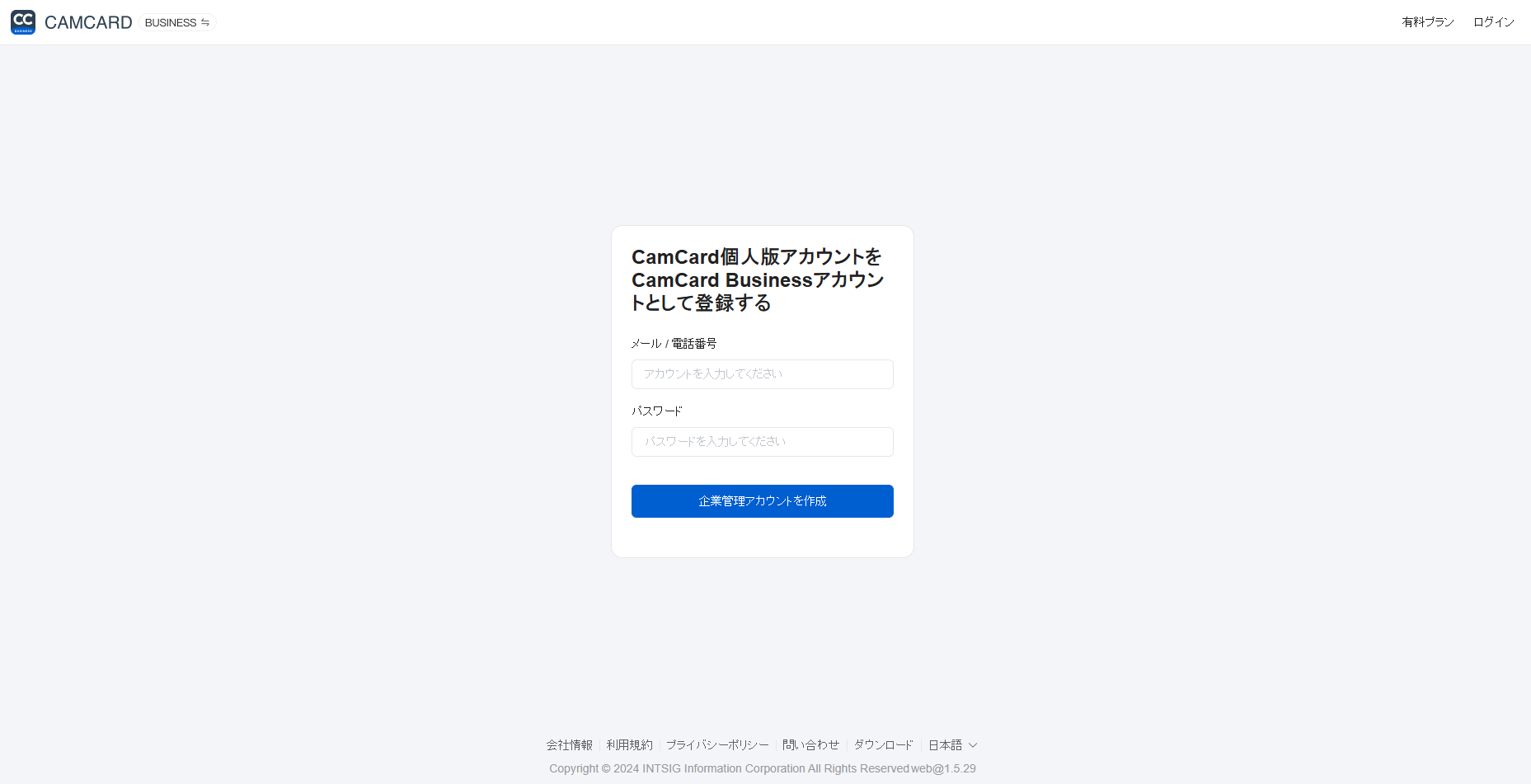
Task: Click the swap arrows icon beside BUSINESS
Action: pyautogui.click(x=205, y=22)
